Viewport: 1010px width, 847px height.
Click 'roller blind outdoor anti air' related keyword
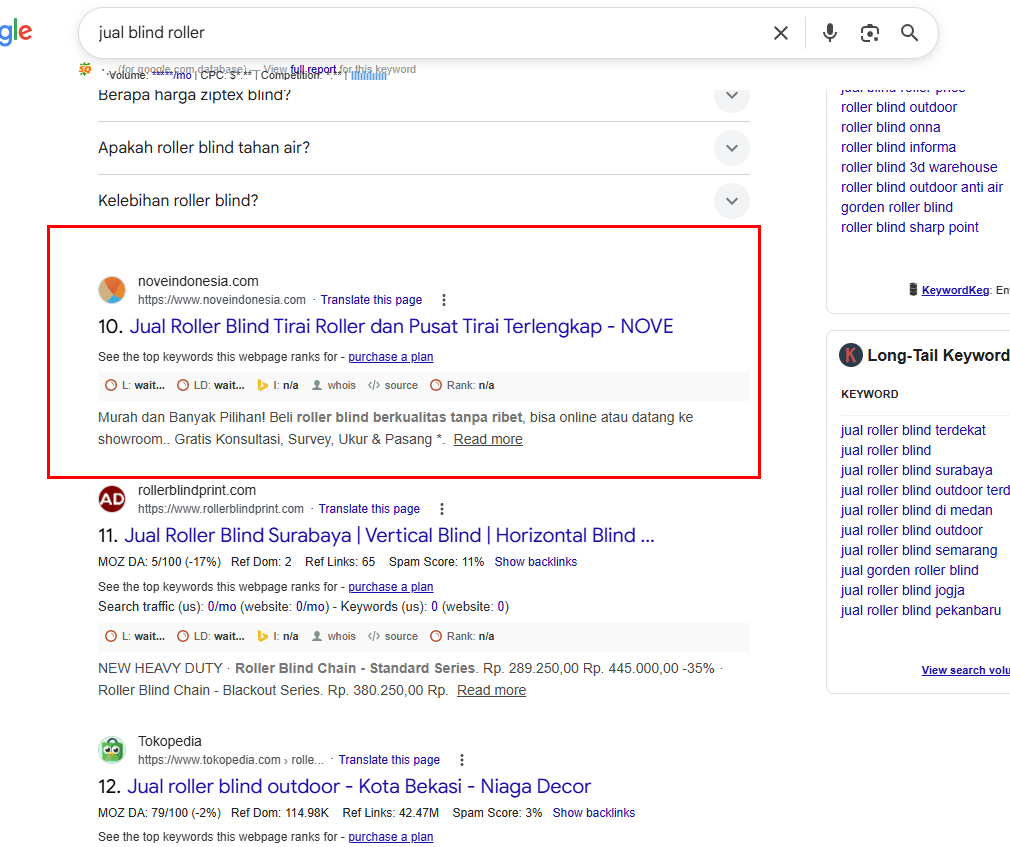pos(921,187)
